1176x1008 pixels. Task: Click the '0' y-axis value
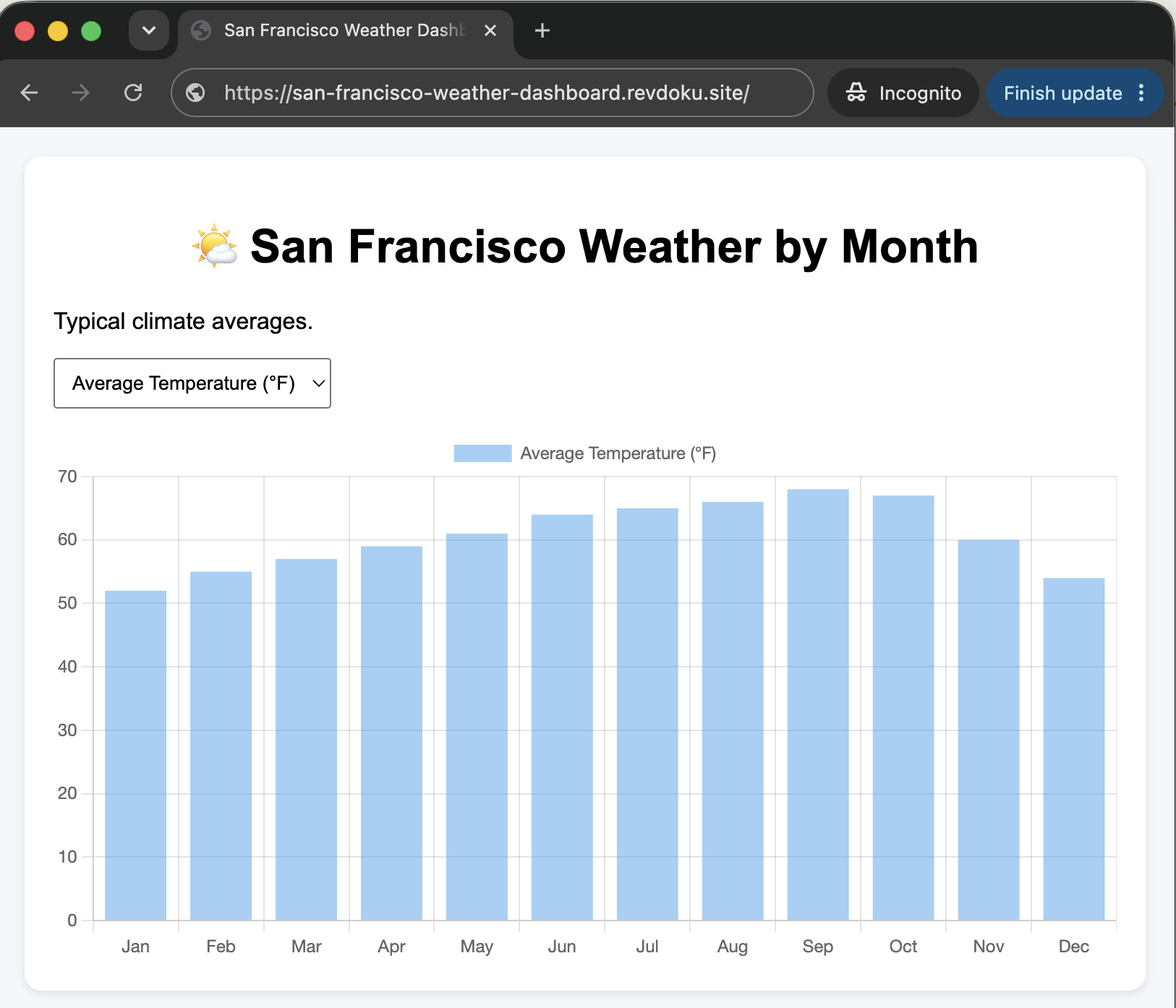pos(72,921)
